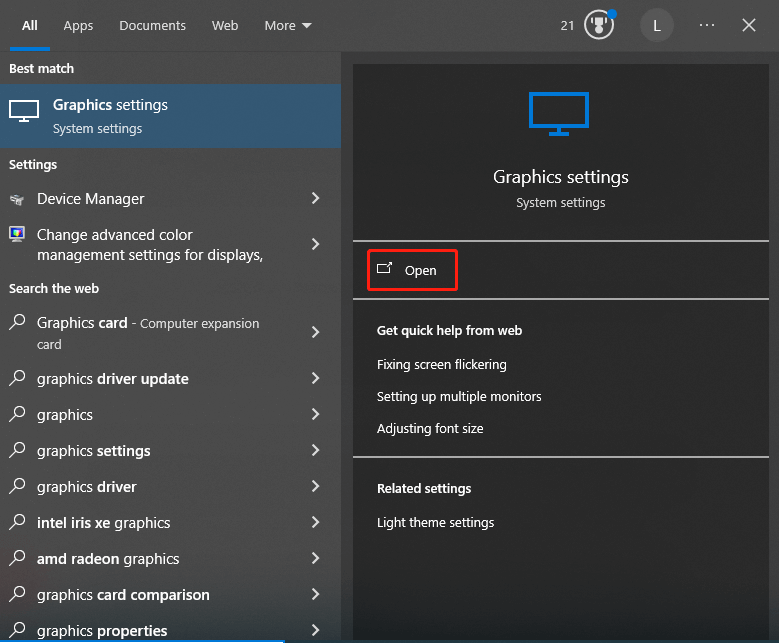The image size is (779, 643).
Task: Expand arrow next to Device Manager
Action: 315,199
